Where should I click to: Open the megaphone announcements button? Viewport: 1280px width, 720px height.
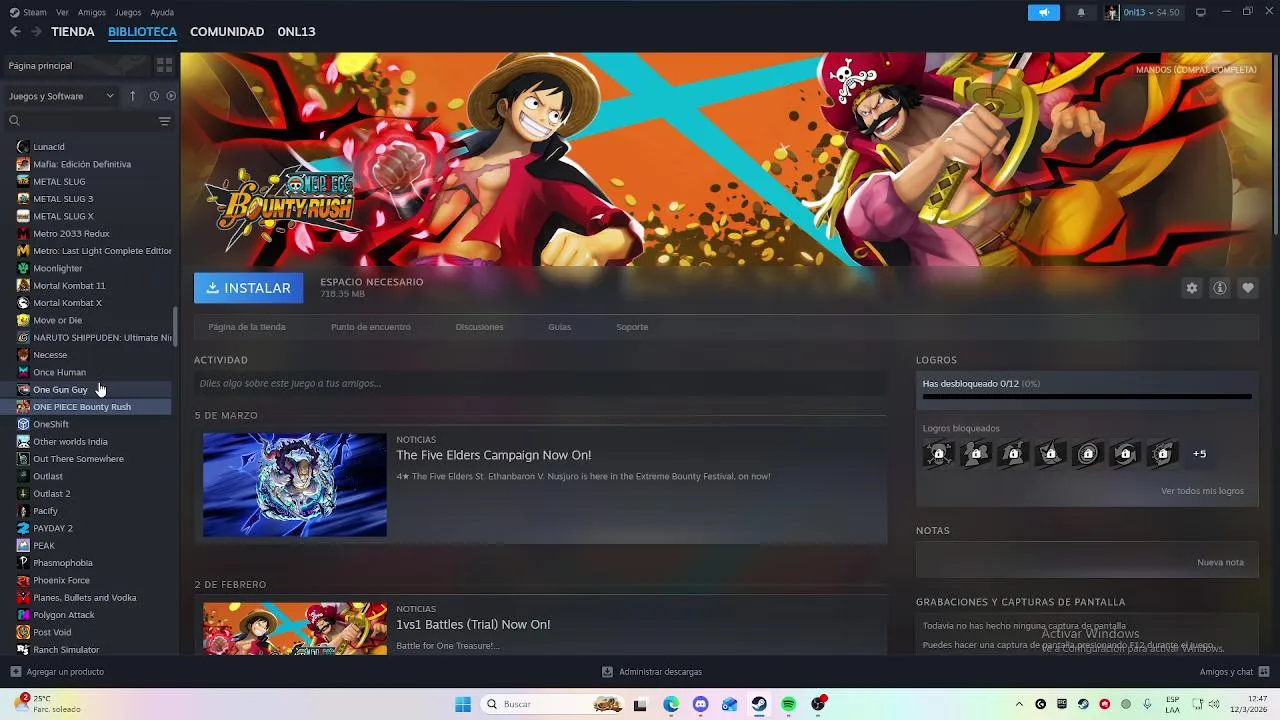pos(1044,12)
